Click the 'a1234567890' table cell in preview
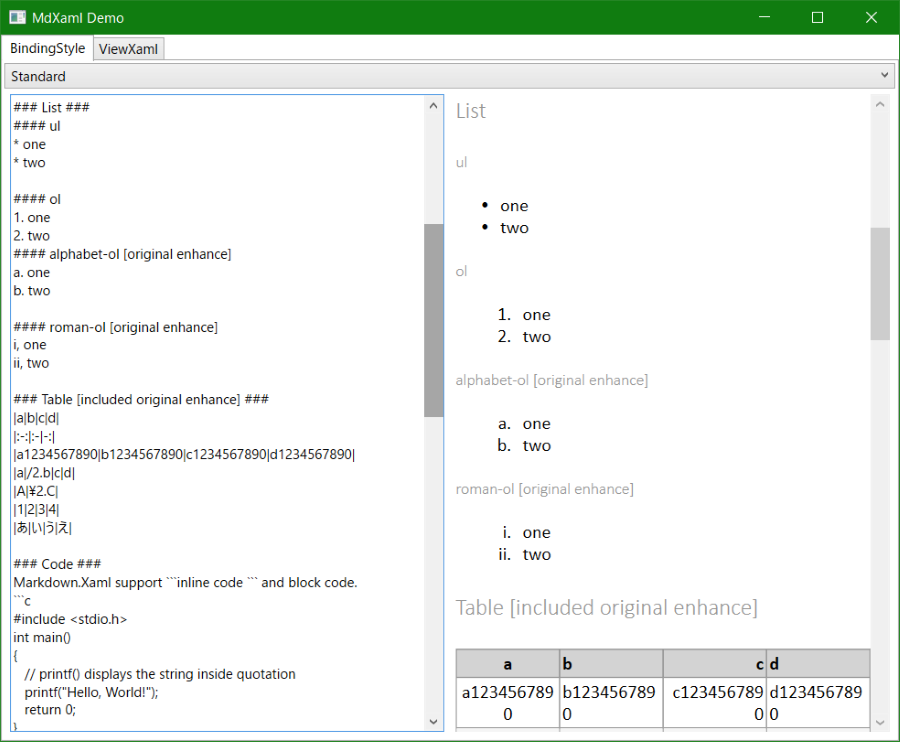The height and width of the screenshot is (742, 900). 507,703
